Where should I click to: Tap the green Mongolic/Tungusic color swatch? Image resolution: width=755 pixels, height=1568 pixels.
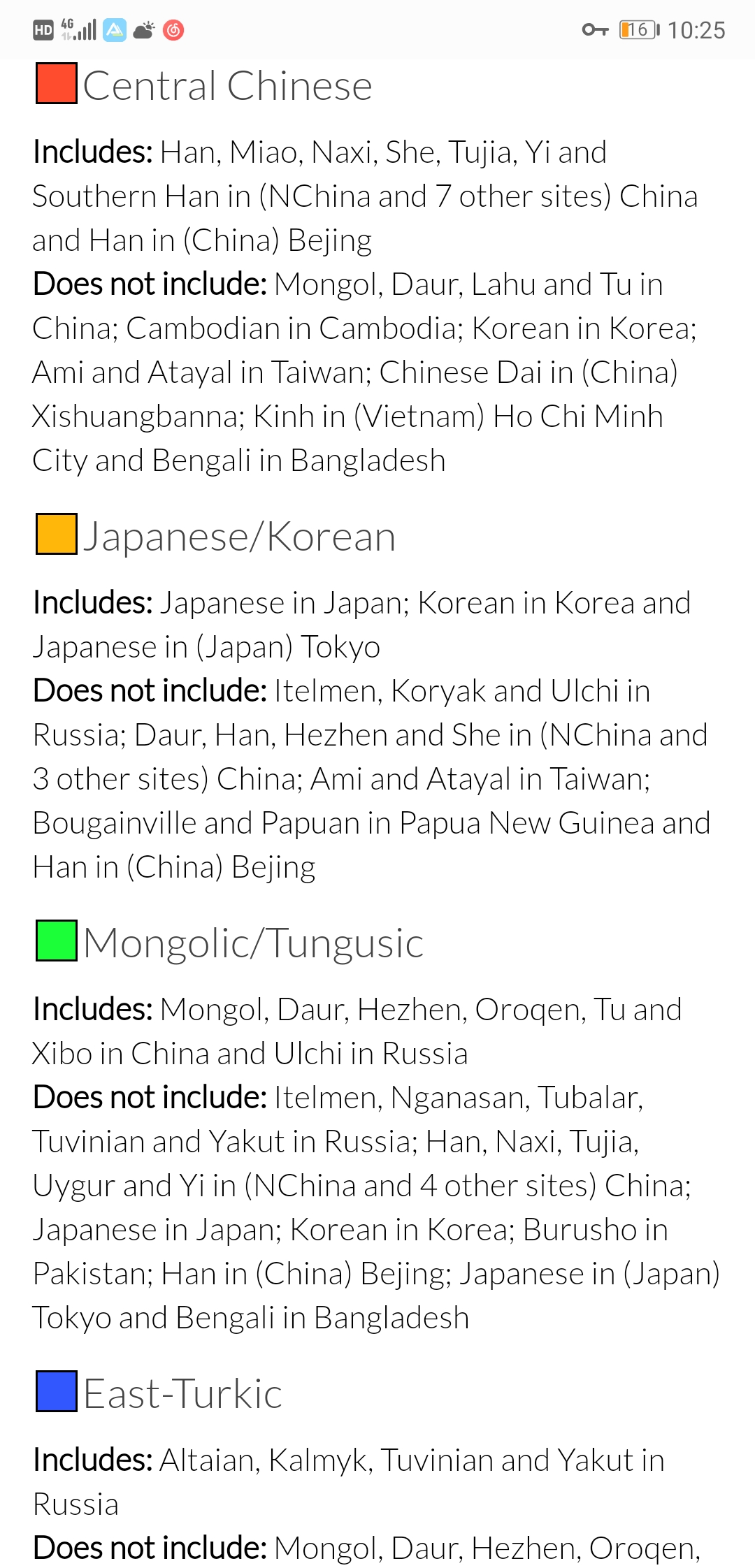tap(57, 941)
